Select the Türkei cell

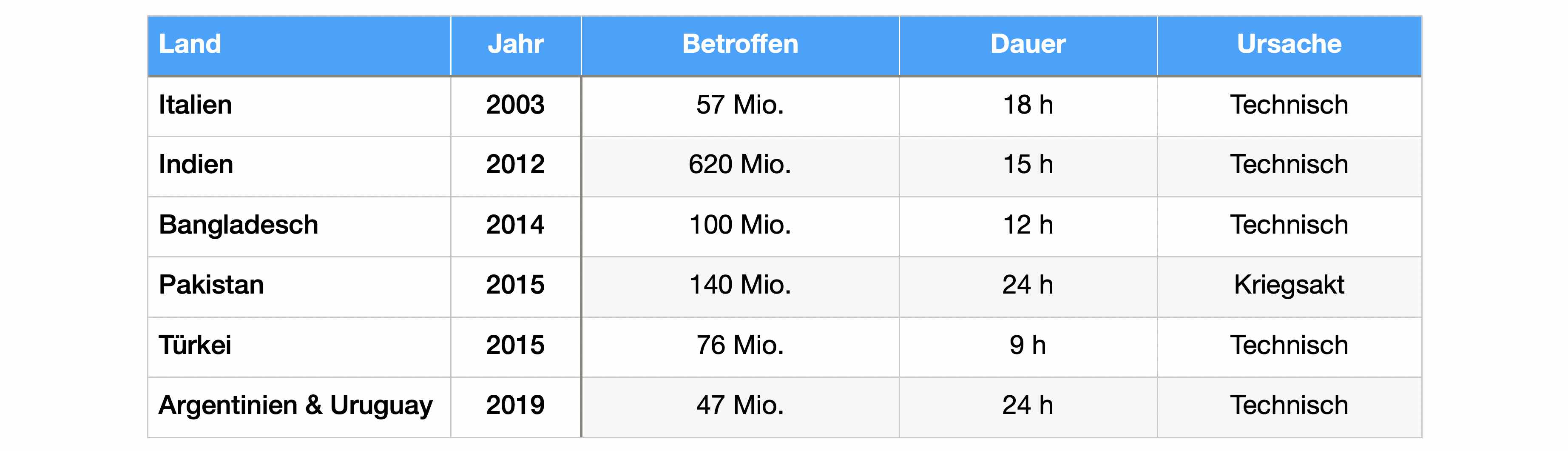point(299,346)
